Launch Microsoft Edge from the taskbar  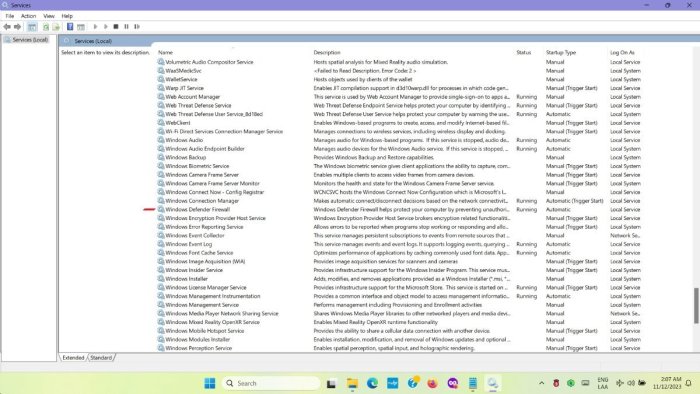pos(372,383)
